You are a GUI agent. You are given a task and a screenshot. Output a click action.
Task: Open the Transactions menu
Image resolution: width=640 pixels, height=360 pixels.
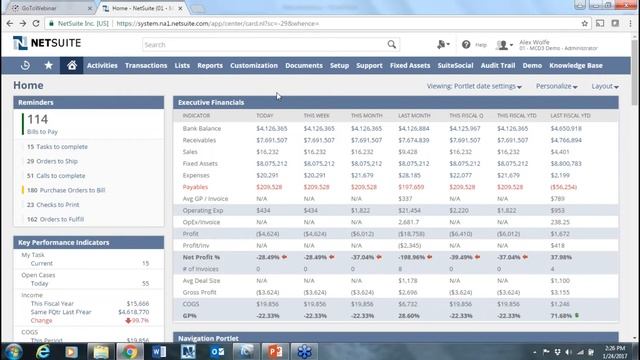[x=146, y=65]
